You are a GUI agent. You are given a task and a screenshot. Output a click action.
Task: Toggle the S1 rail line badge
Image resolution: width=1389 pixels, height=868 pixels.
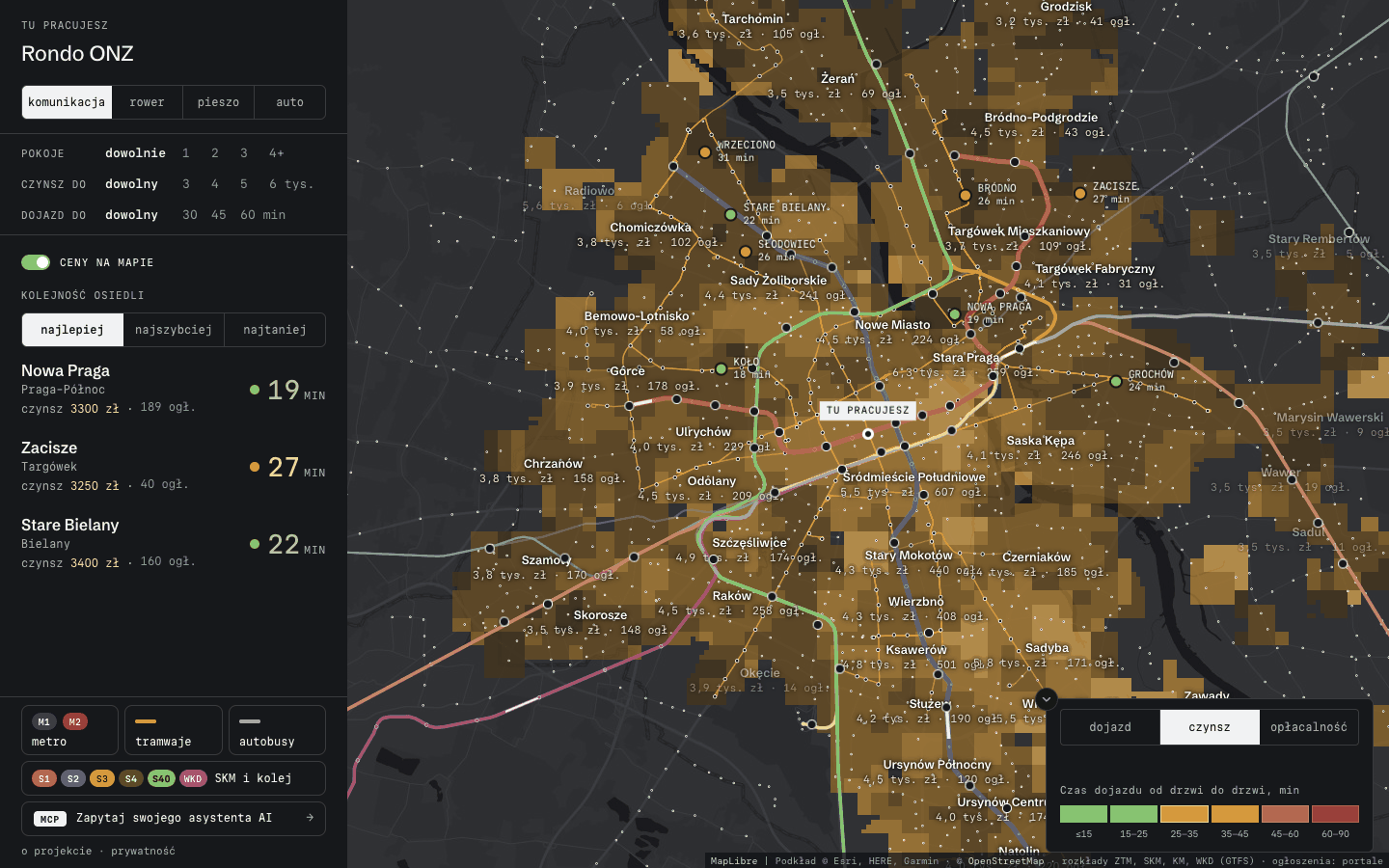point(44,778)
